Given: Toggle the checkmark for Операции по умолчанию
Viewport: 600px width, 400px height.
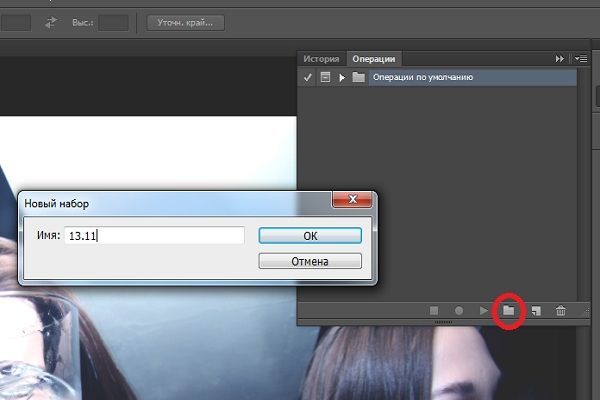Looking at the screenshot, I should point(308,77).
